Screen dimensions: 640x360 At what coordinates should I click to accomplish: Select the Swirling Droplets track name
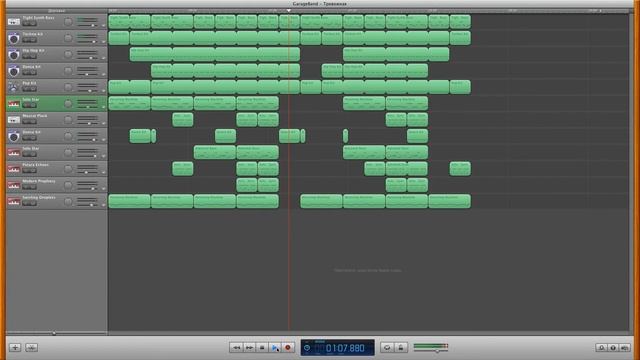[x=39, y=198]
